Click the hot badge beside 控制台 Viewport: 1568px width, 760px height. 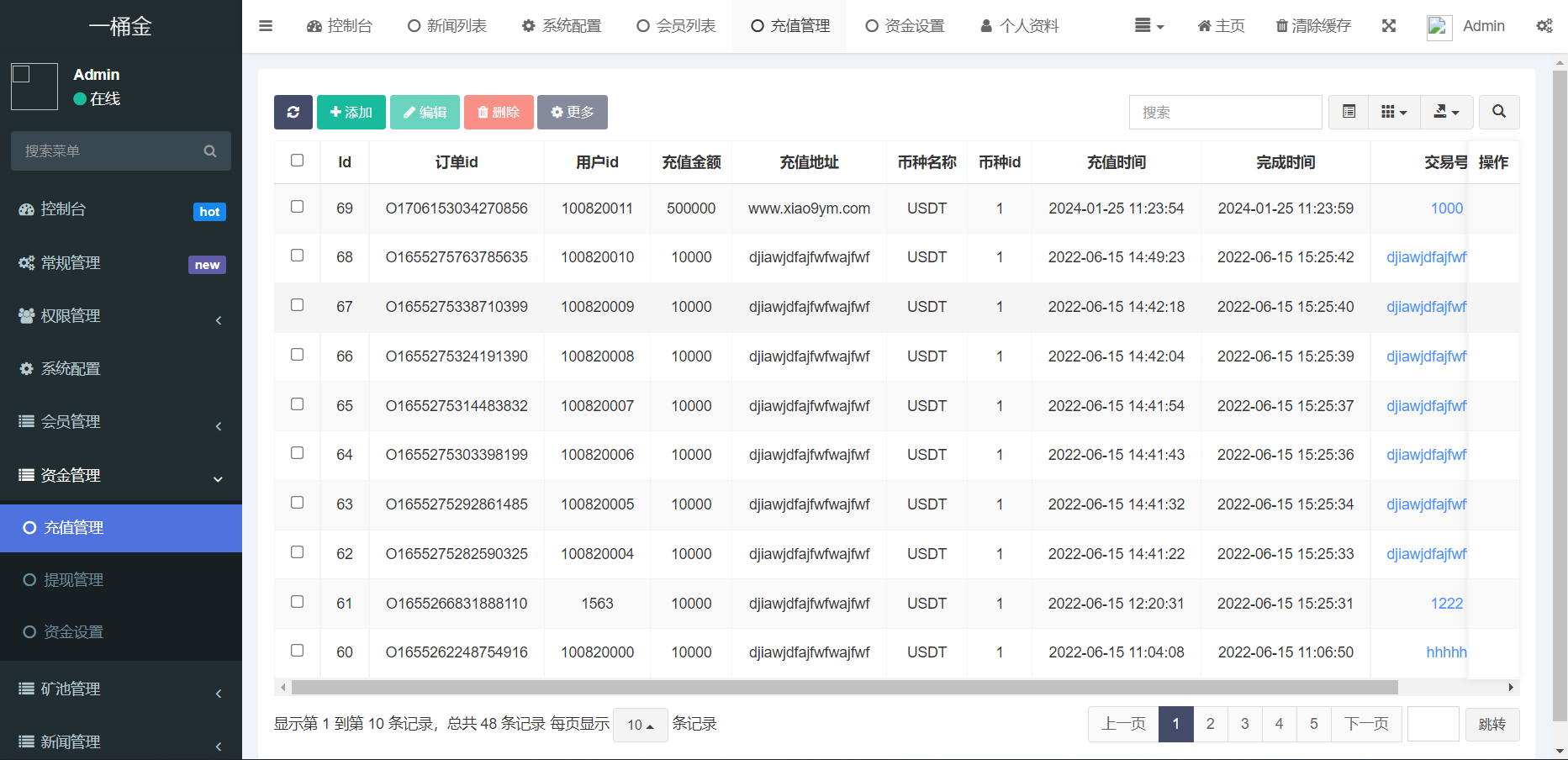(x=209, y=212)
